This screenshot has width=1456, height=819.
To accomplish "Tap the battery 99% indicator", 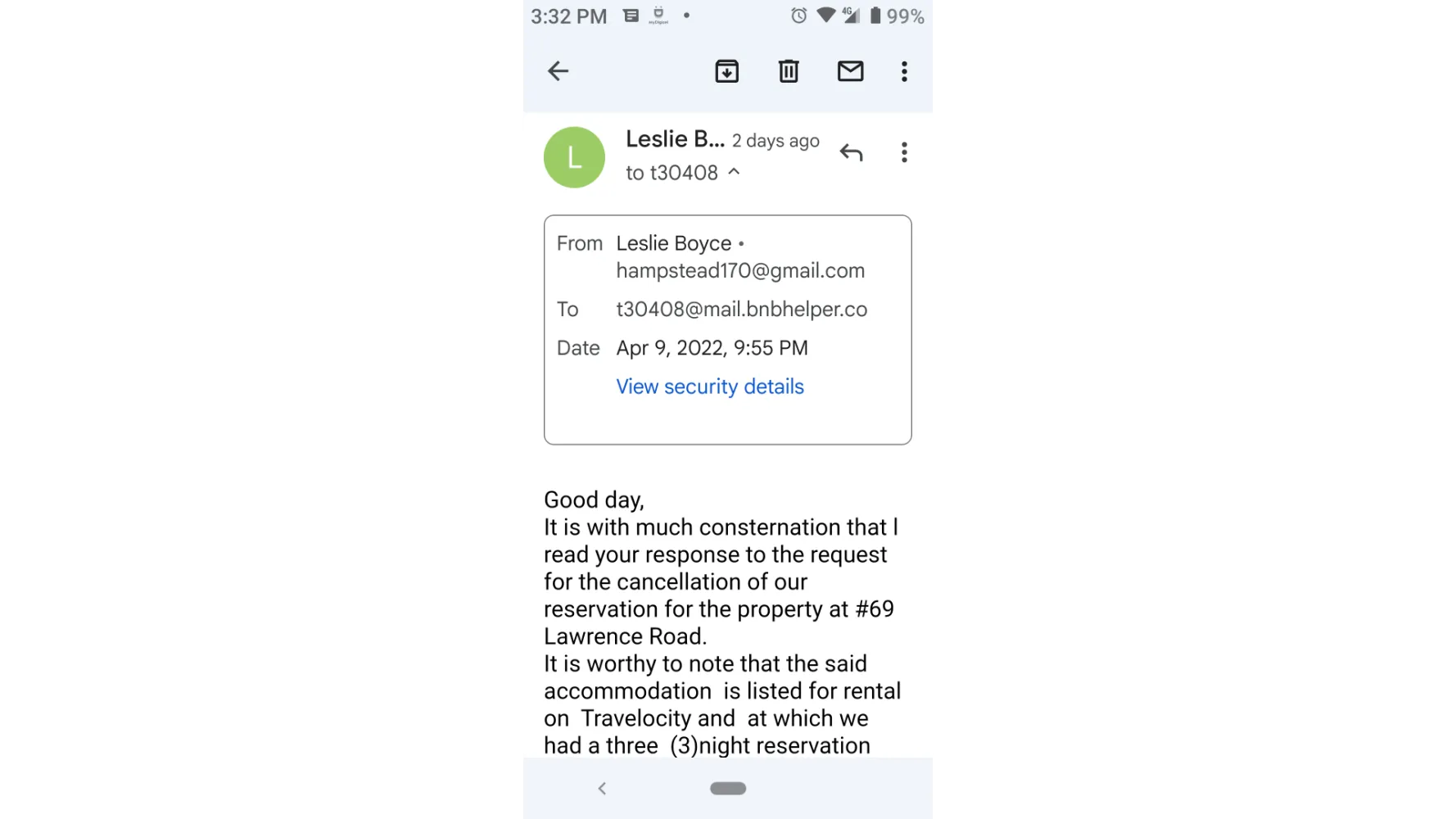I will (x=897, y=16).
